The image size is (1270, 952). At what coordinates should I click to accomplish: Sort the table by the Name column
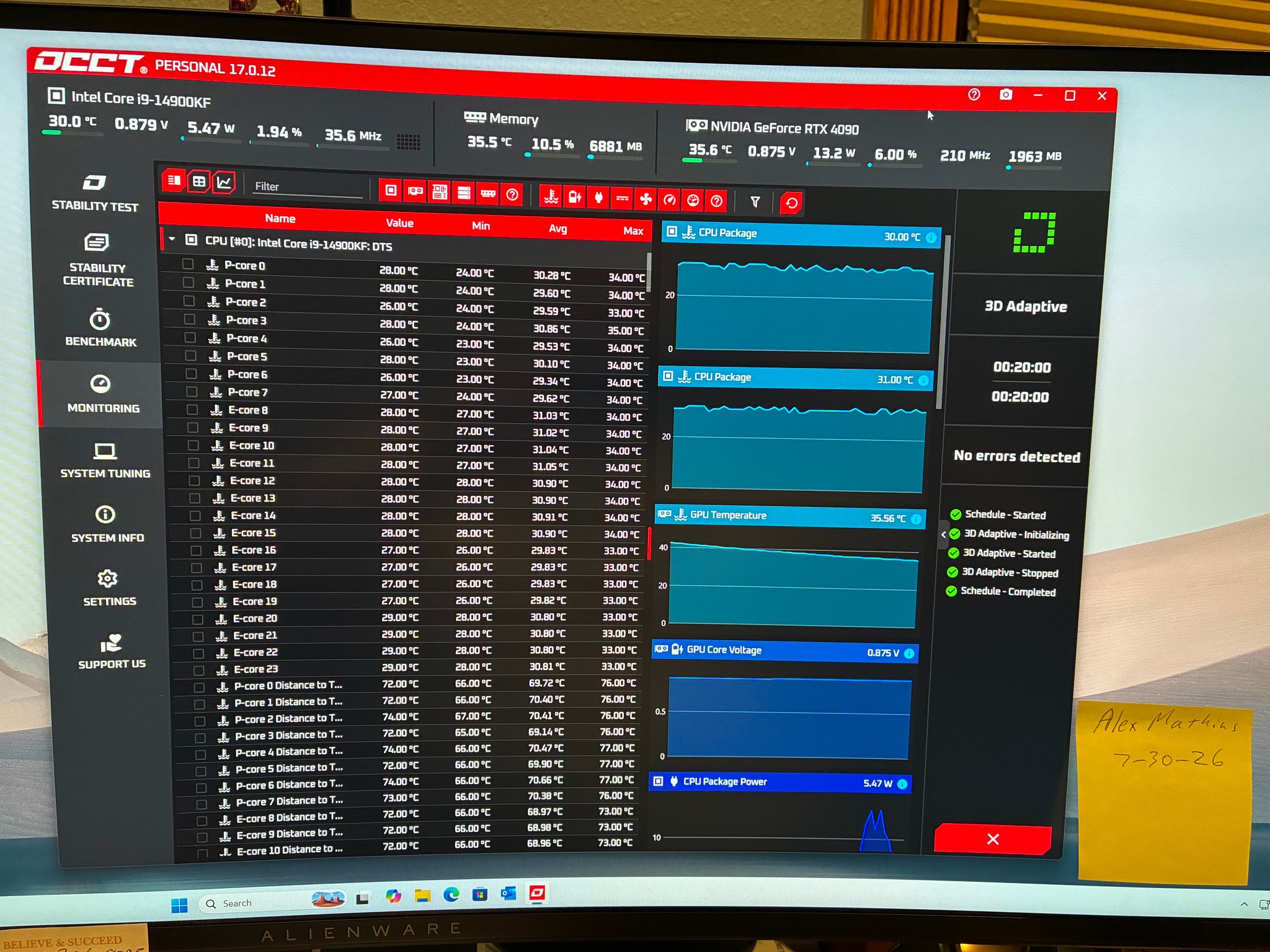click(x=280, y=218)
